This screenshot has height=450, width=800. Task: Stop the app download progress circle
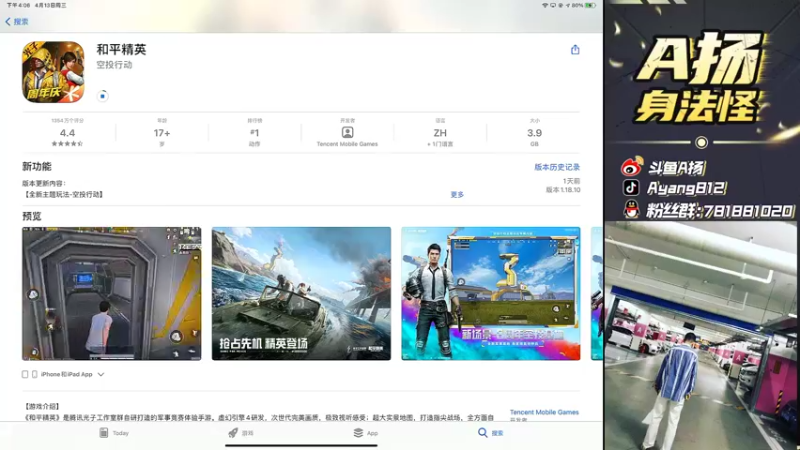click(103, 96)
